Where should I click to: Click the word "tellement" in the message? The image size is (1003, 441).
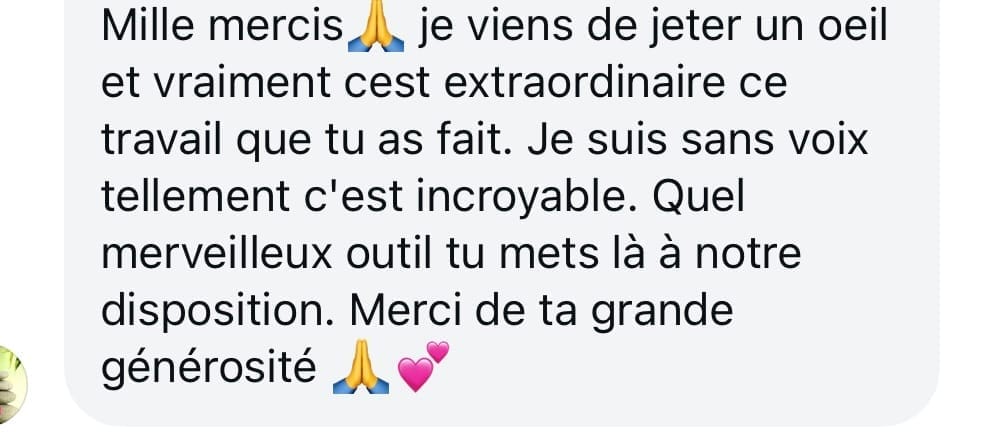pyautogui.click(x=196, y=197)
